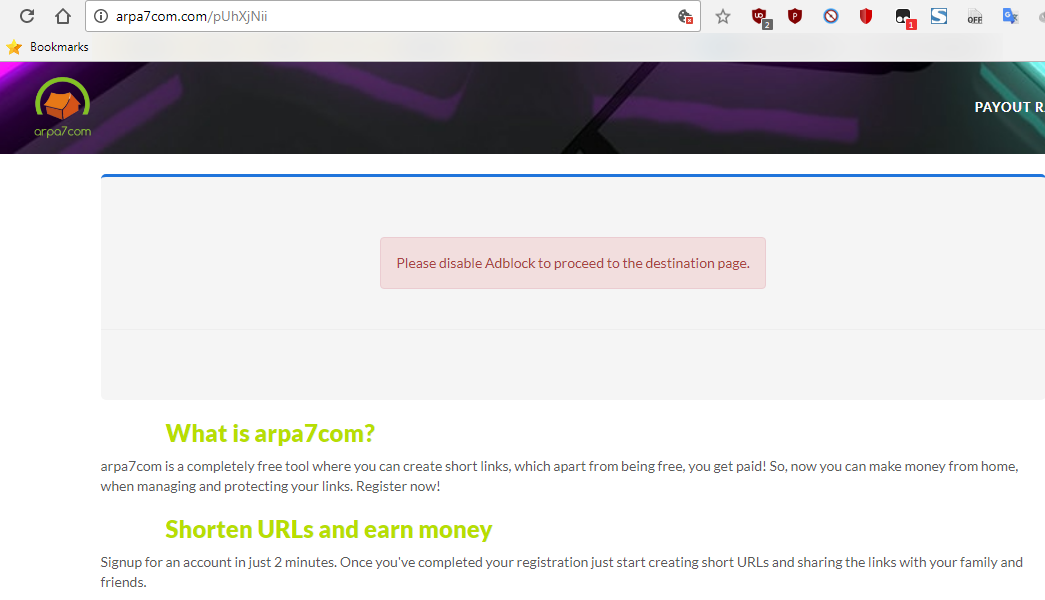Image resolution: width=1045 pixels, height=600 pixels.
Task: Select the PAYOUT R navigation item
Action: tap(1009, 106)
